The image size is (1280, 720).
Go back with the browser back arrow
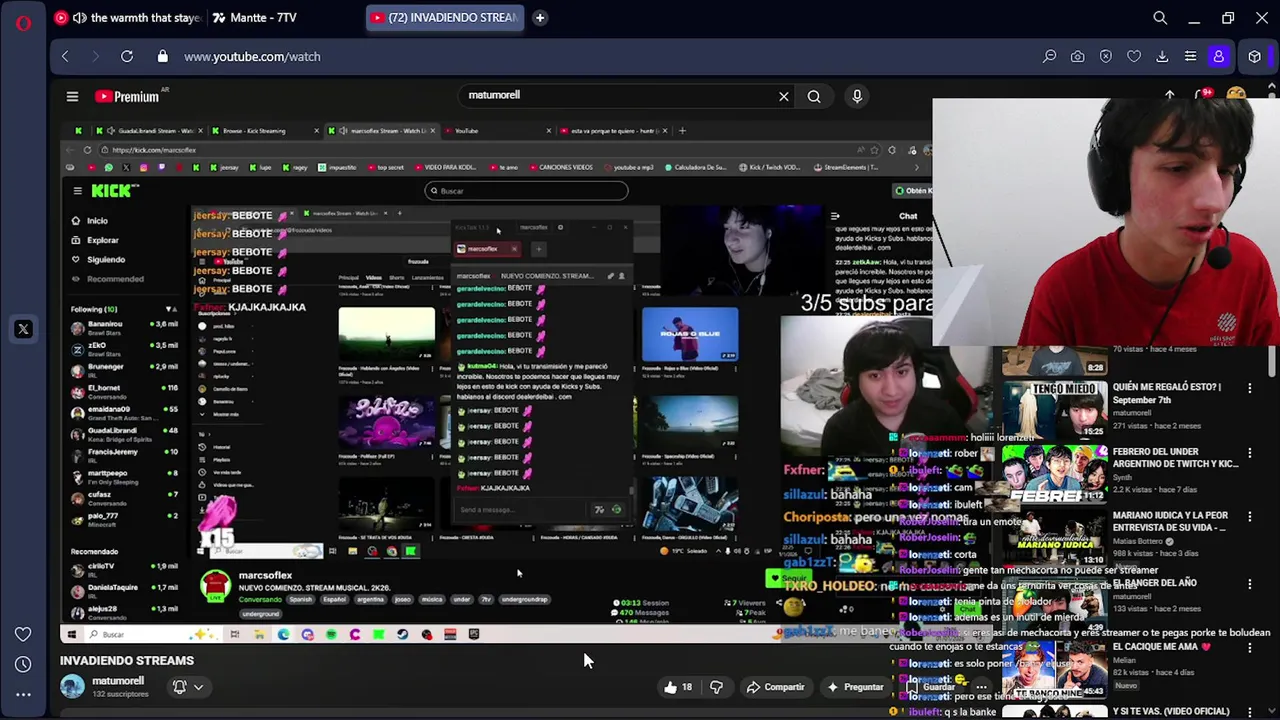[x=65, y=57]
